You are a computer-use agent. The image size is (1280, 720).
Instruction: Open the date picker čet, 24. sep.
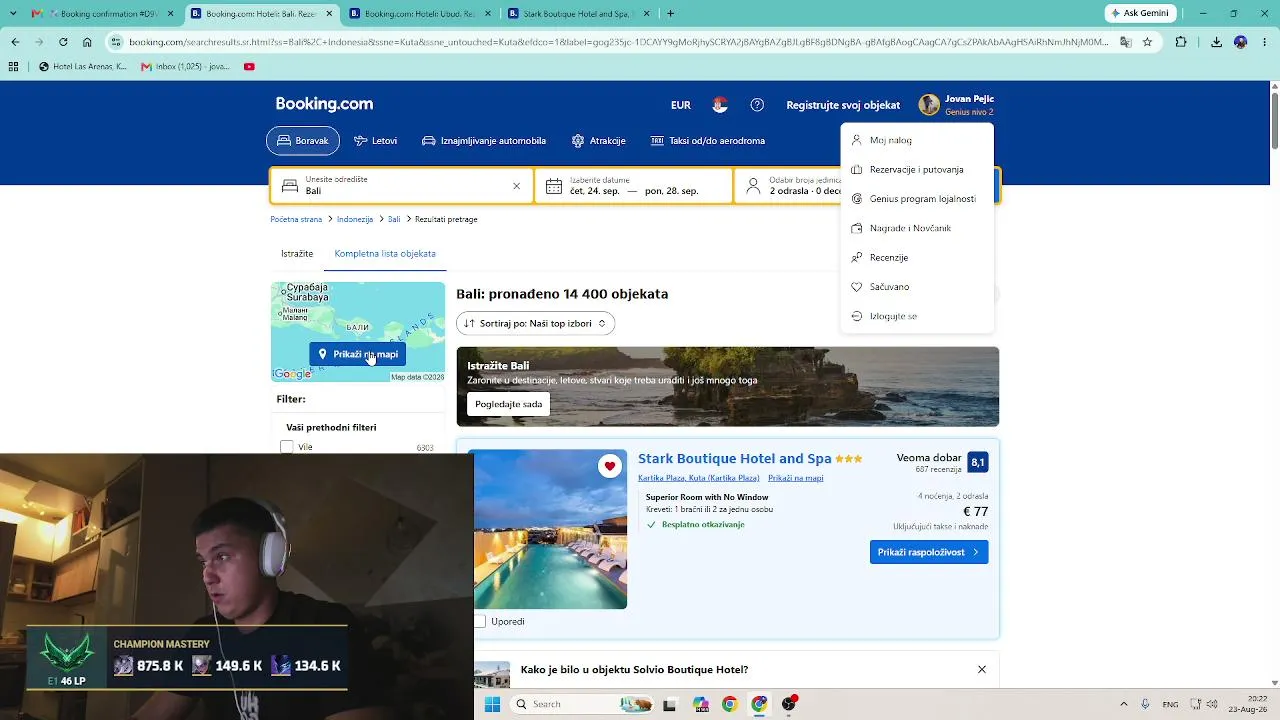click(x=634, y=186)
